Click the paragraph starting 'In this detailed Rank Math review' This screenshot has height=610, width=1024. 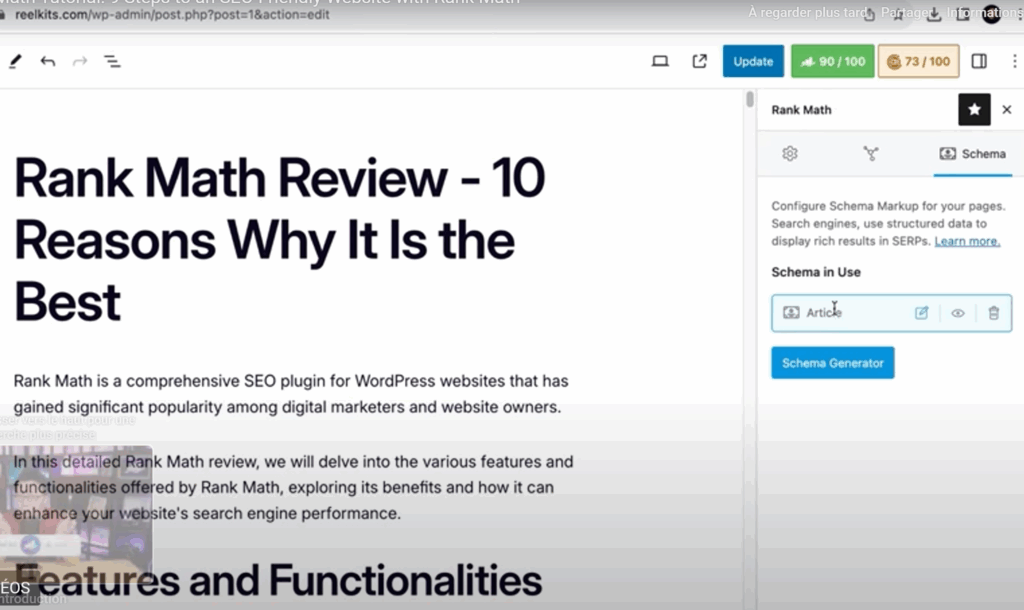tap(293, 487)
